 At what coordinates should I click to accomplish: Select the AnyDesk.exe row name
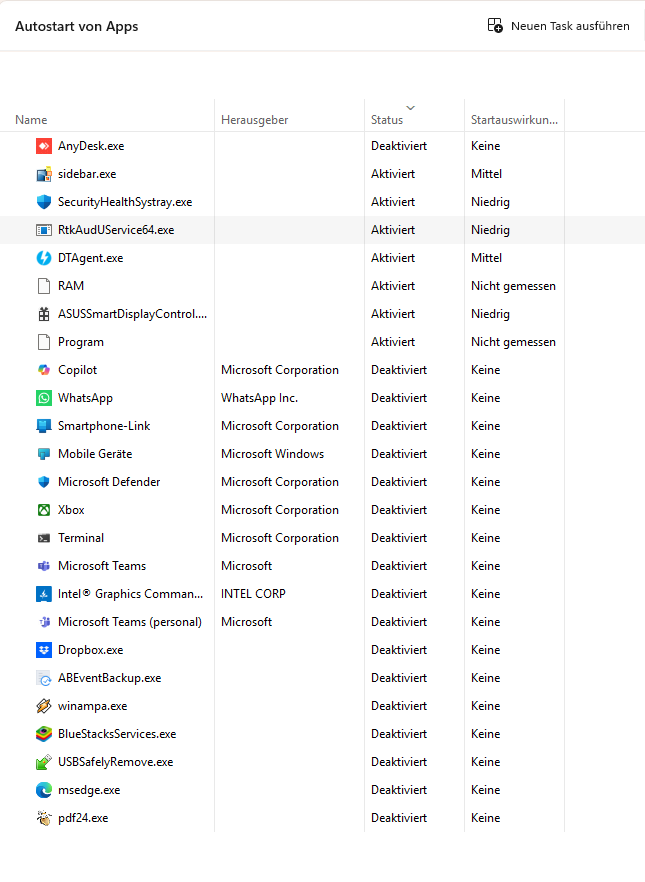(91, 146)
